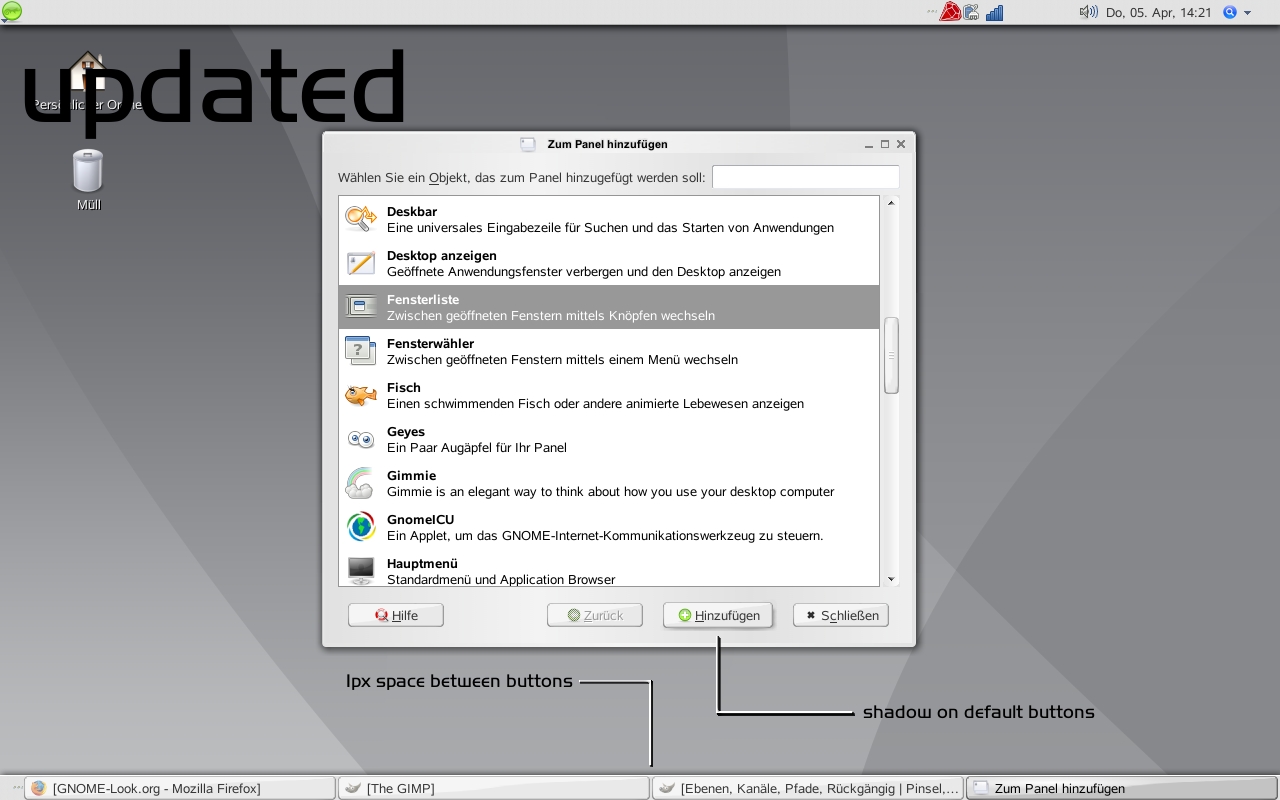This screenshot has height=800, width=1280.
Task: Click the GnomeICU applet icon
Action: coord(360,527)
